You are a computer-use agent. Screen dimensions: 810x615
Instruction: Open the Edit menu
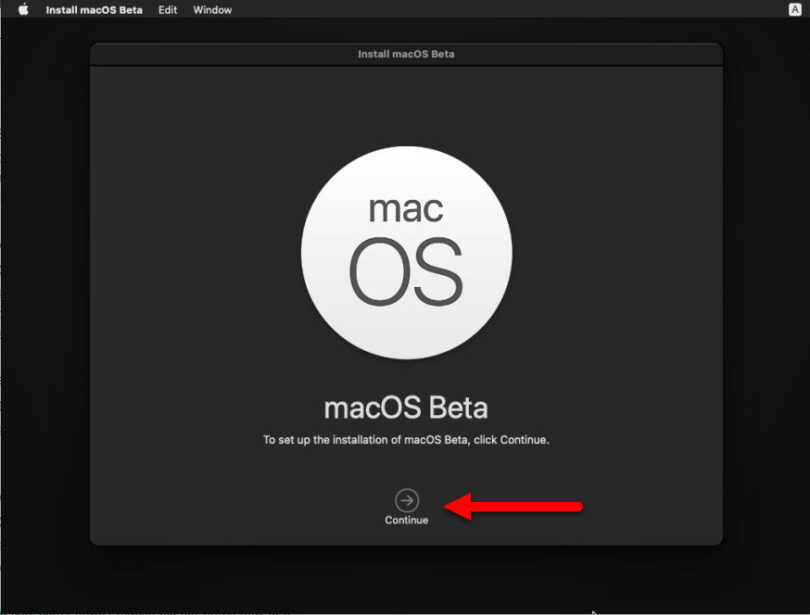coord(168,10)
